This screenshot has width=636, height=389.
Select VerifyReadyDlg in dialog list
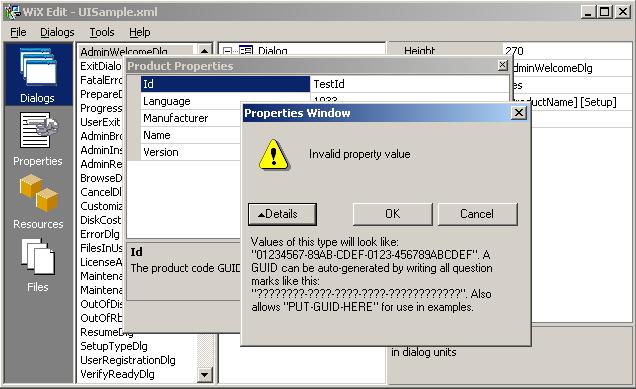point(117,374)
